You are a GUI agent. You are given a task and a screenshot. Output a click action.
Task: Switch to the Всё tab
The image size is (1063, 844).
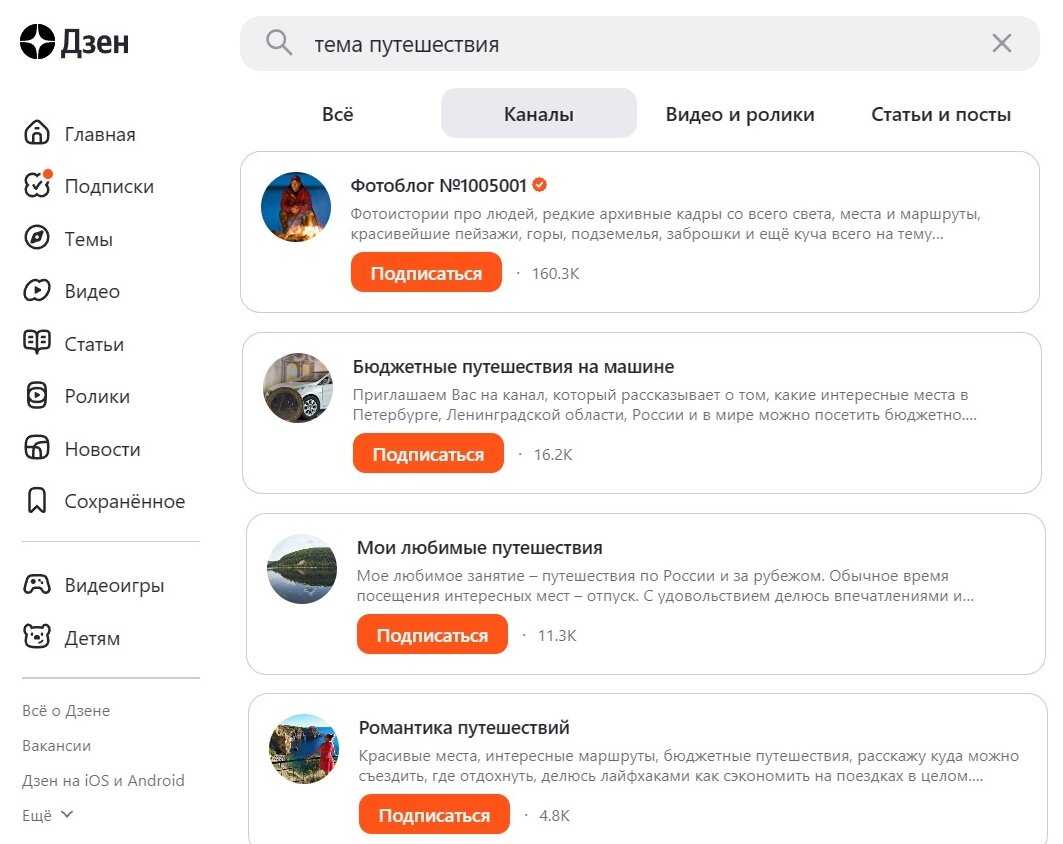click(338, 114)
